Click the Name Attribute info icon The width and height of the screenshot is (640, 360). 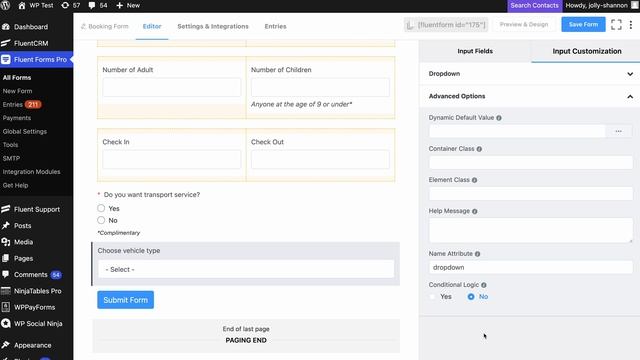tap(478, 254)
